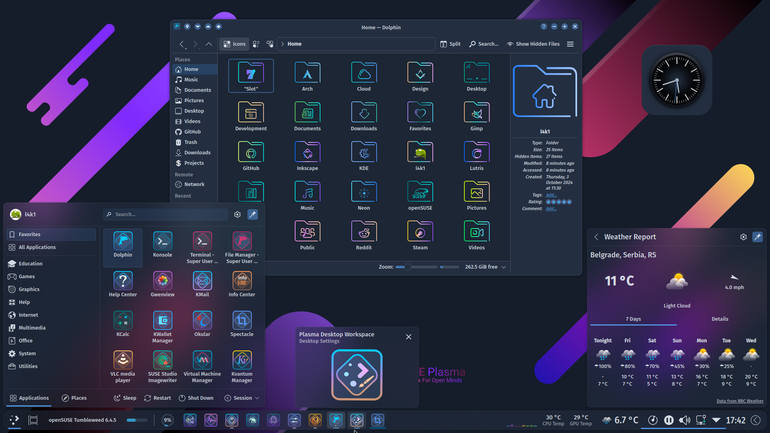
Task: Open the openSUSE folder
Action: coord(420,195)
